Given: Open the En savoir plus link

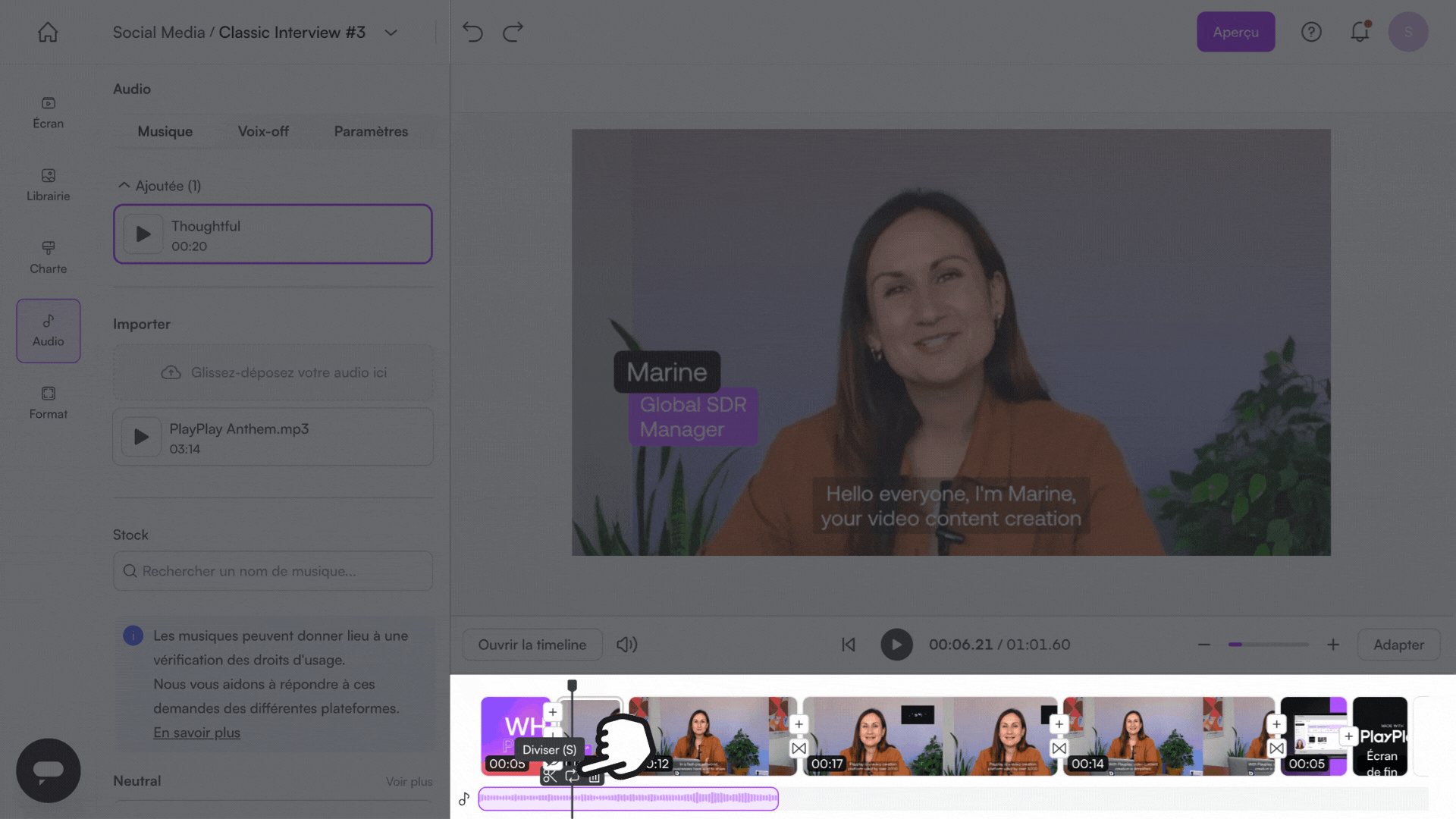Looking at the screenshot, I should tap(196, 733).
